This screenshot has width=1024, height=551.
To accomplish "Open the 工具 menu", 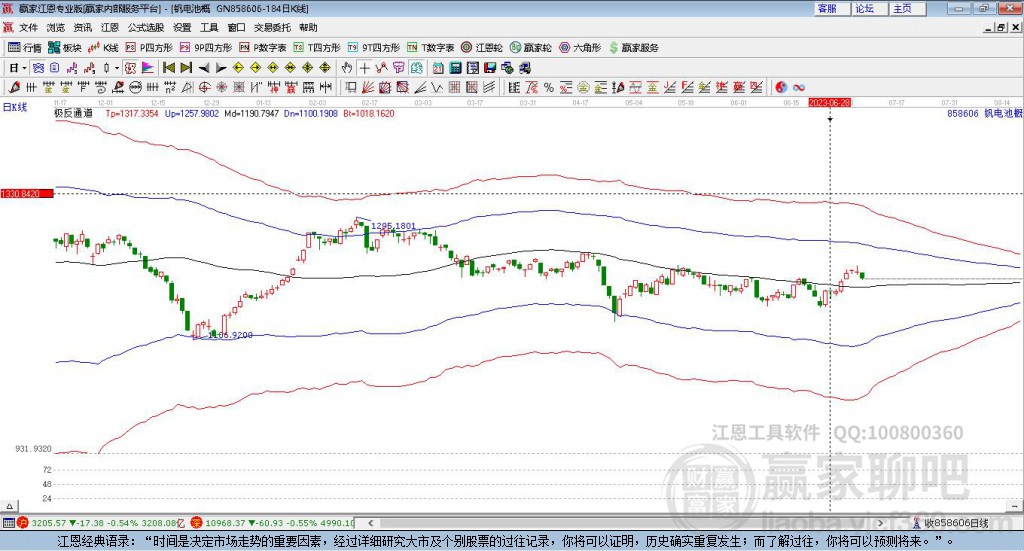I will [x=209, y=27].
